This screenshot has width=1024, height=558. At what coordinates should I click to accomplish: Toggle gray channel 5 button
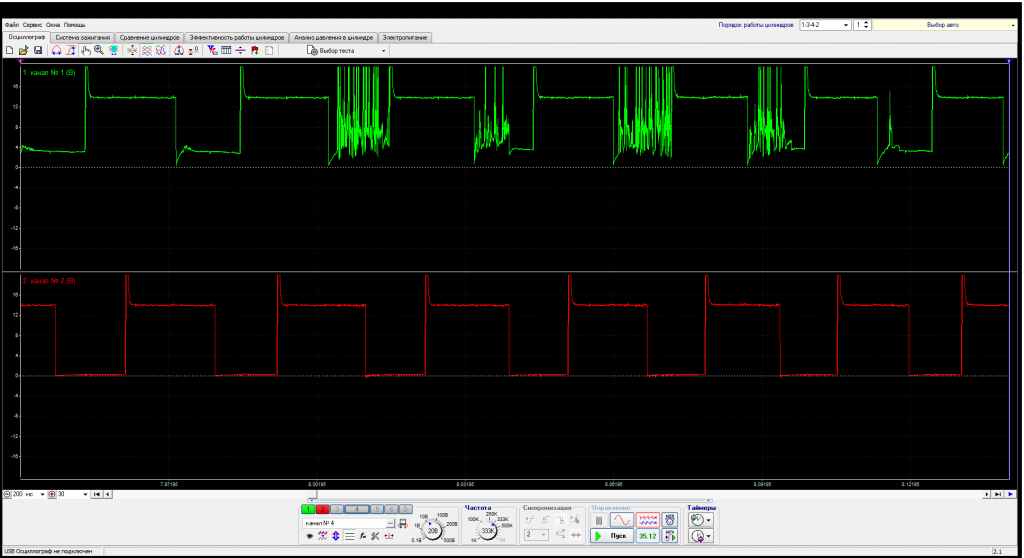377,509
